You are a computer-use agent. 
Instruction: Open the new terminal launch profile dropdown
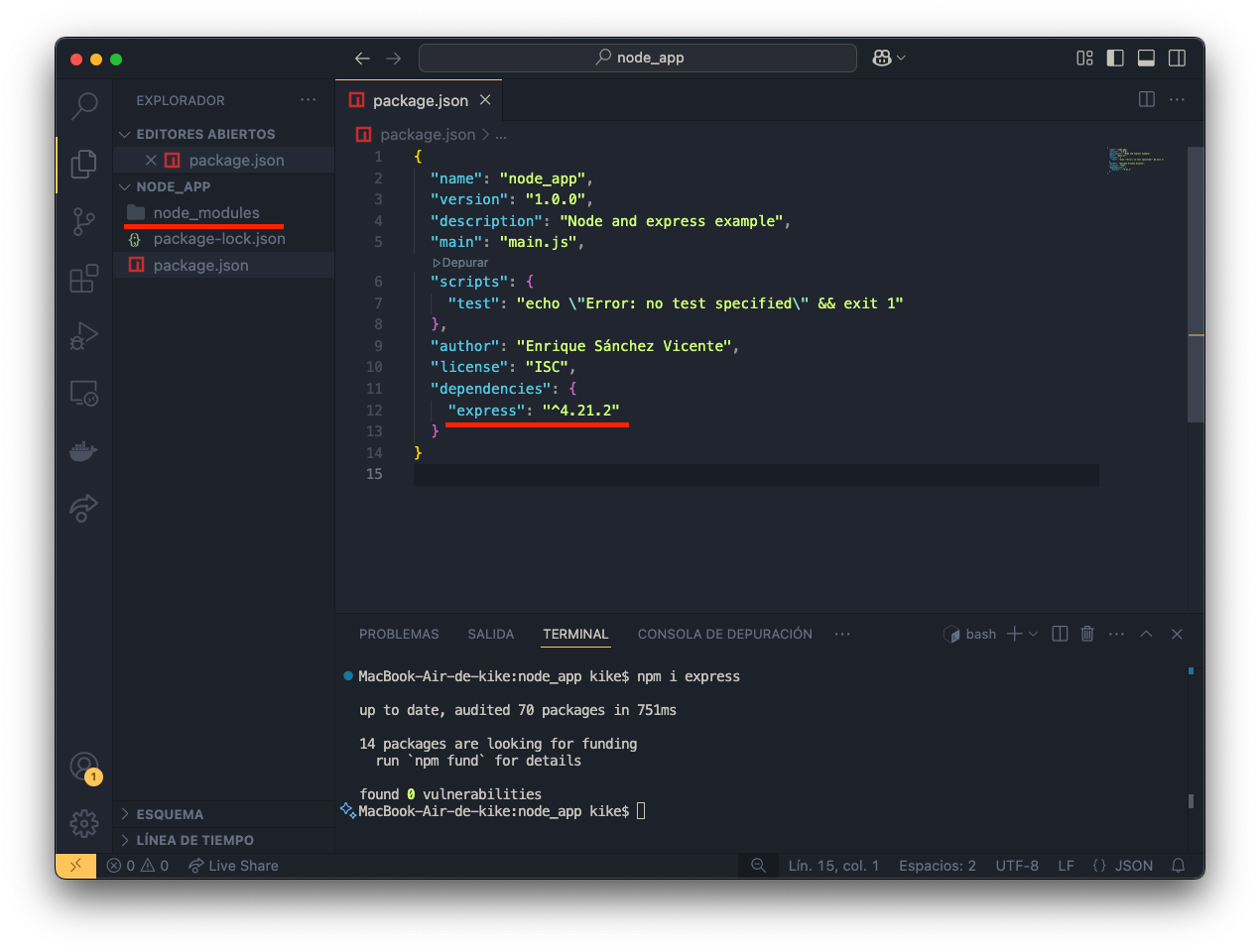[x=1033, y=634]
